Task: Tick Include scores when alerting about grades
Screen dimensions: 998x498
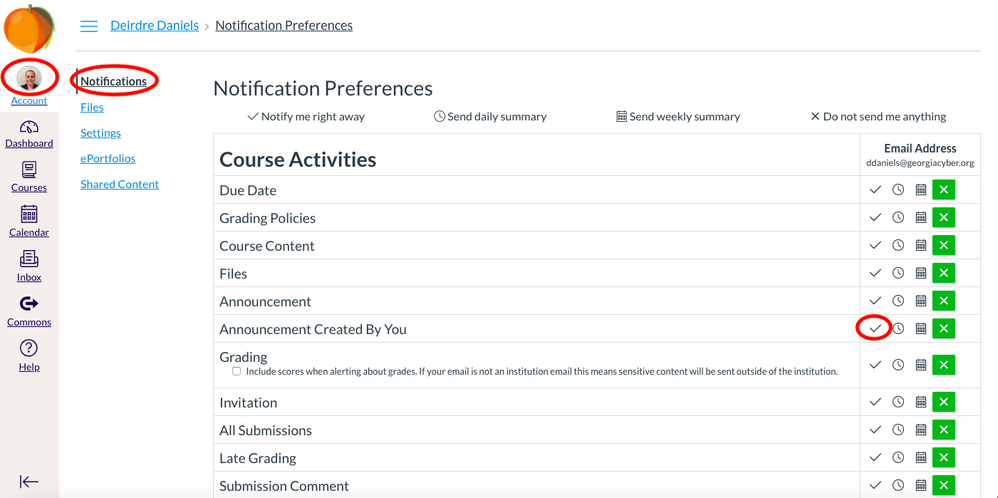Action: (x=236, y=371)
